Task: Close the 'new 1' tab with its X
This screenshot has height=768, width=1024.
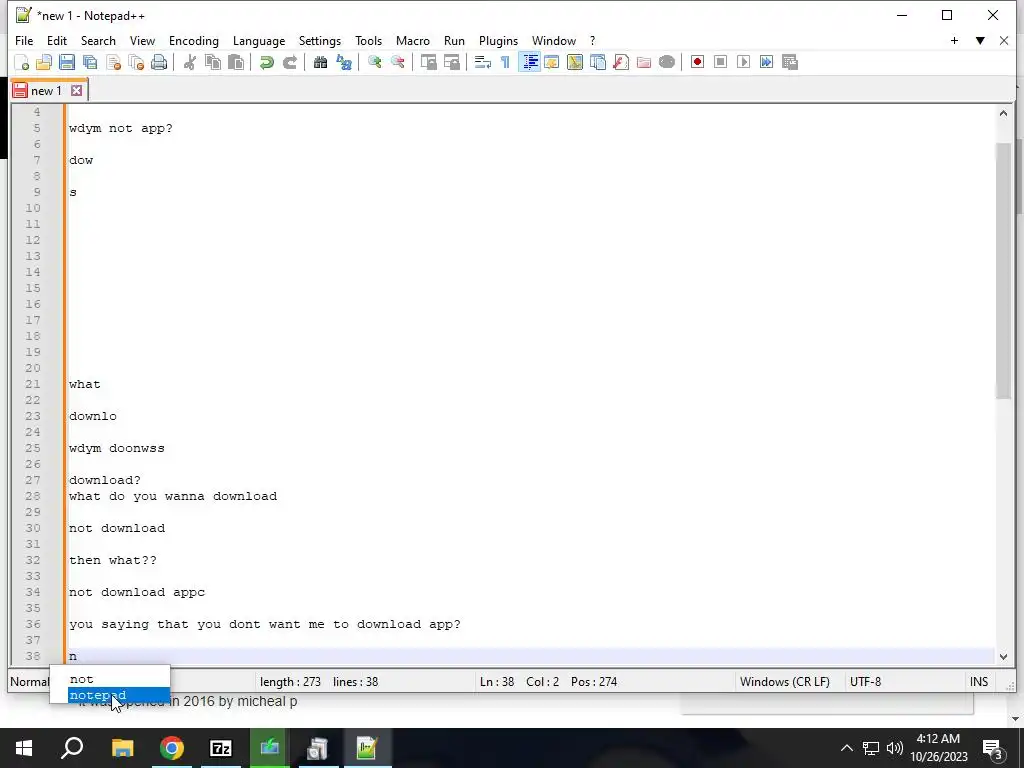Action: click(x=76, y=90)
